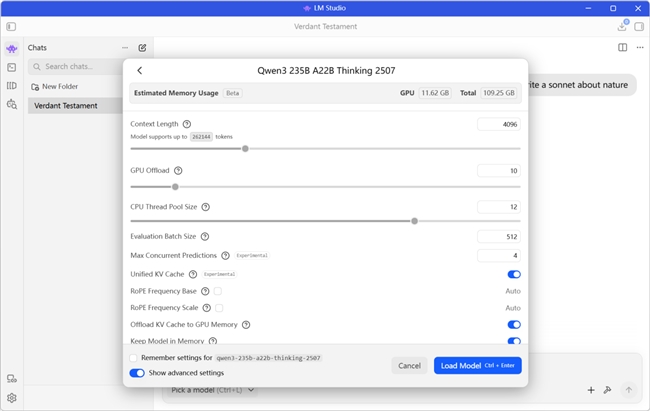Image resolution: width=650 pixels, height=411 pixels.
Task: Open the My Models library icon
Action: pyautogui.click(x=12, y=86)
